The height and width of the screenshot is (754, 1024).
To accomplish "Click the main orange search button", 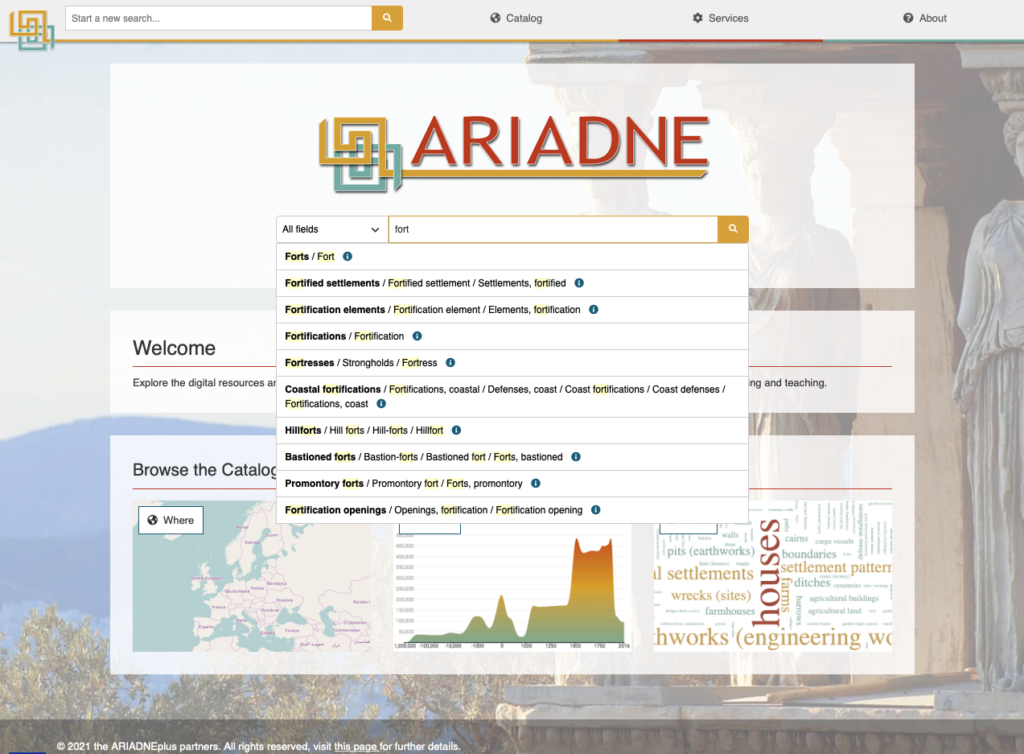I will click(x=733, y=229).
